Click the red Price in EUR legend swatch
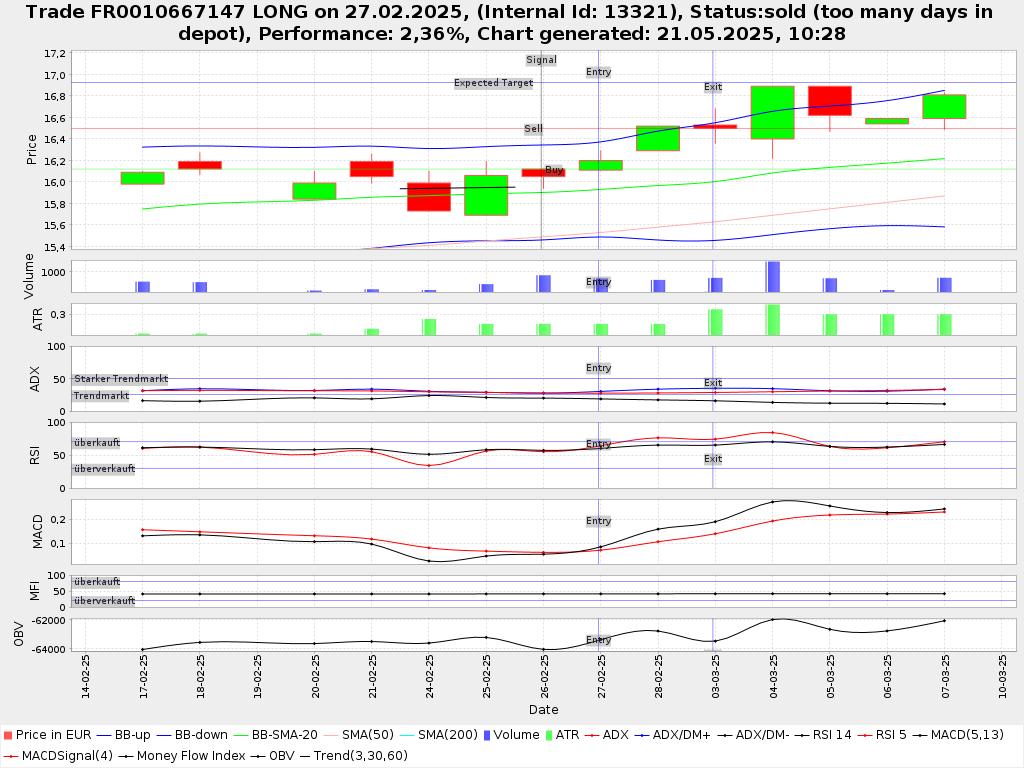The width and height of the screenshot is (1024, 768). 8,735
